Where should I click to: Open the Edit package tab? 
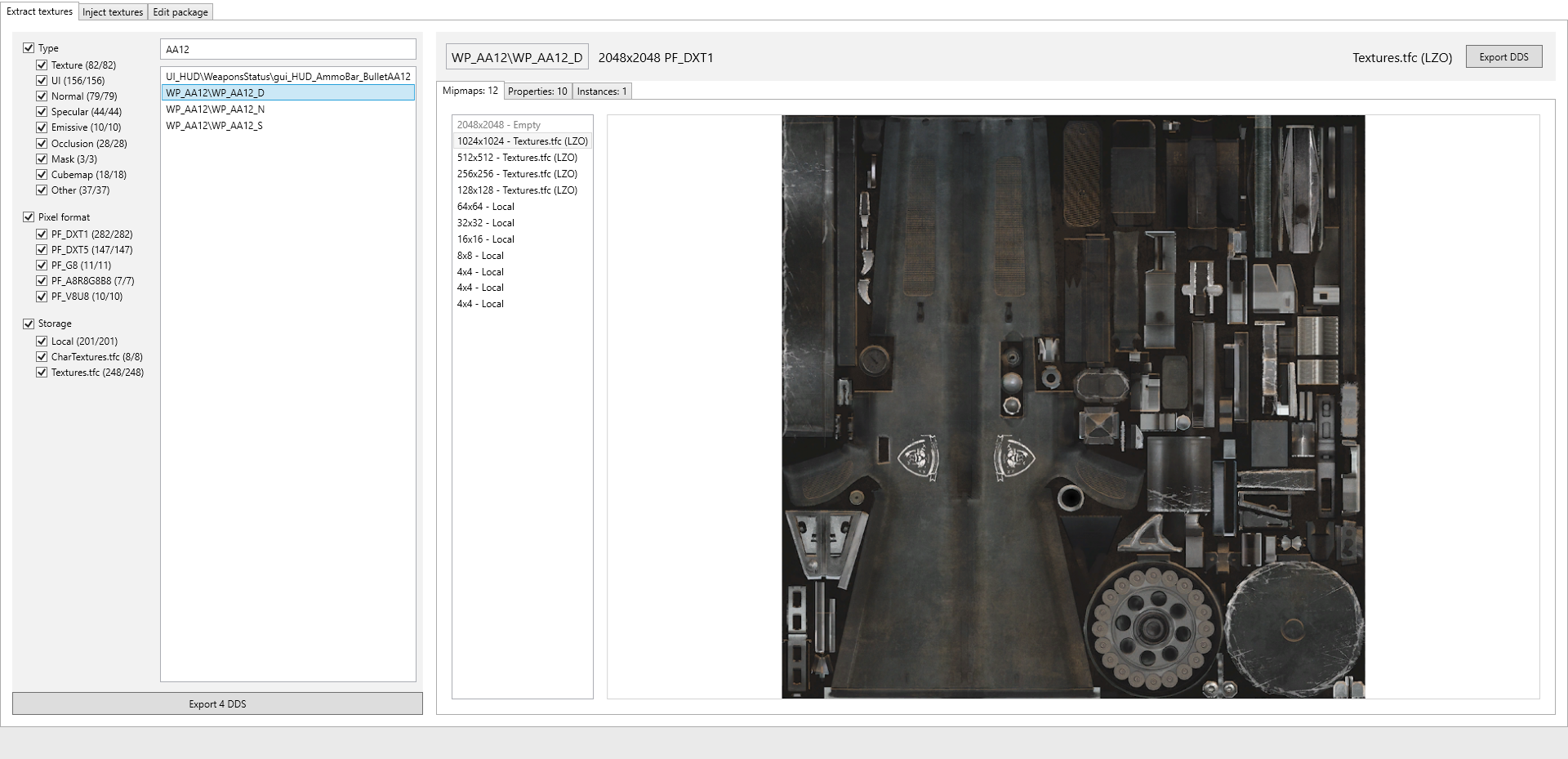[180, 12]
